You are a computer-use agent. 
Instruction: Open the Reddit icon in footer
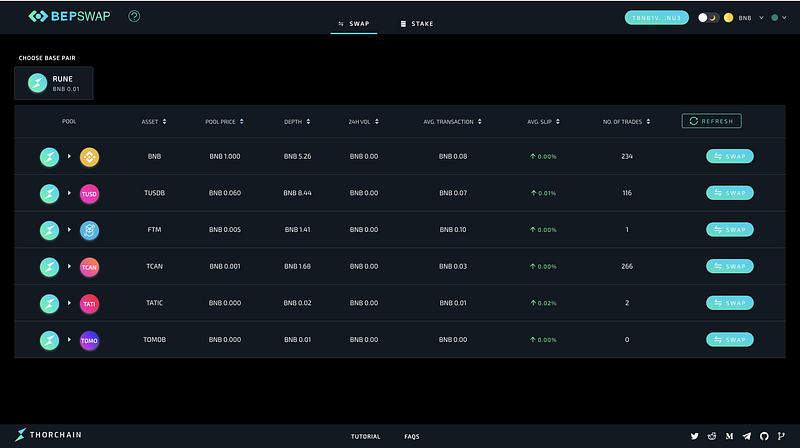pyautogui.click(x=712, y=436)
